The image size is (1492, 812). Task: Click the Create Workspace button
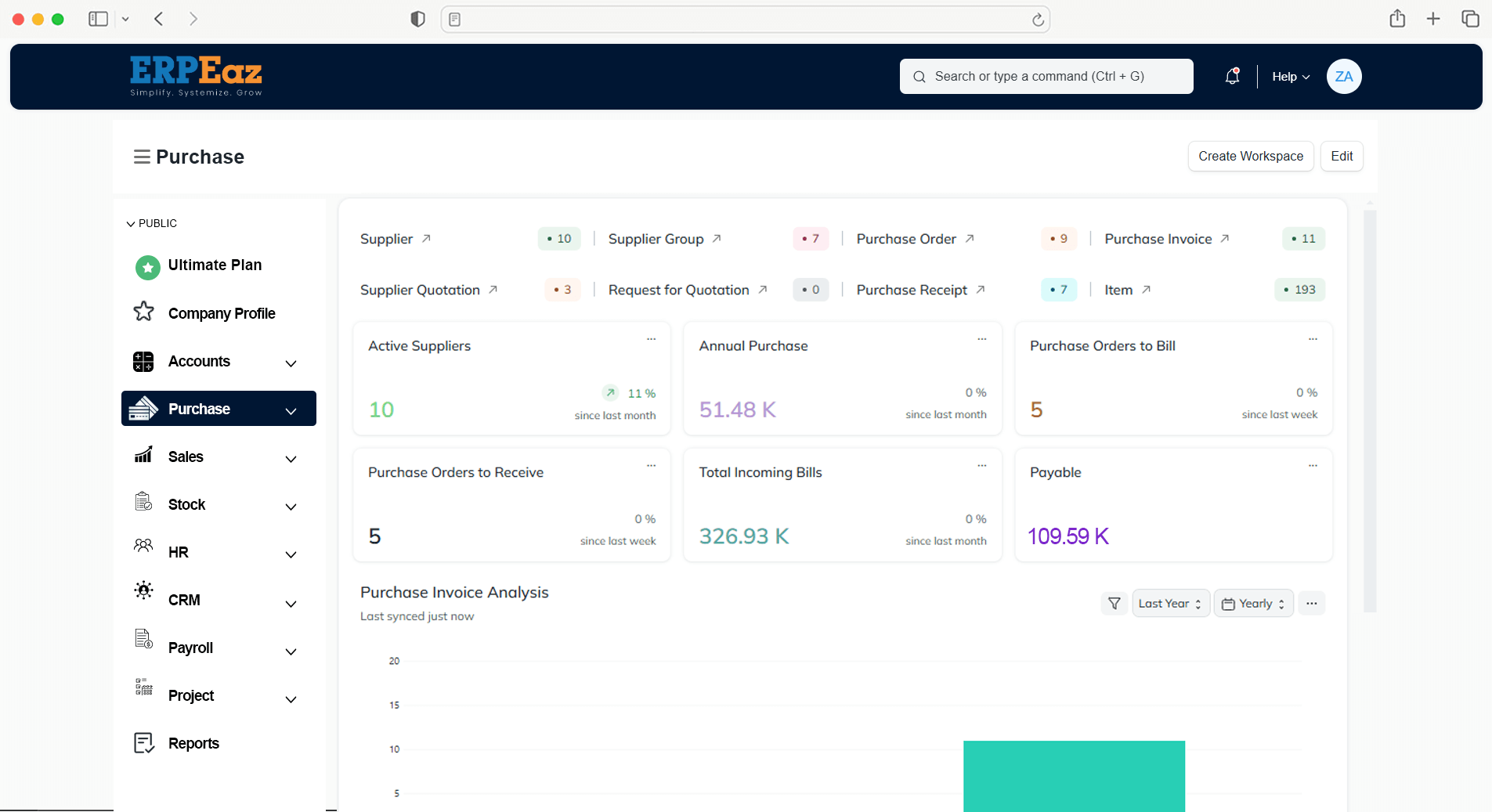click(1250, 156)
